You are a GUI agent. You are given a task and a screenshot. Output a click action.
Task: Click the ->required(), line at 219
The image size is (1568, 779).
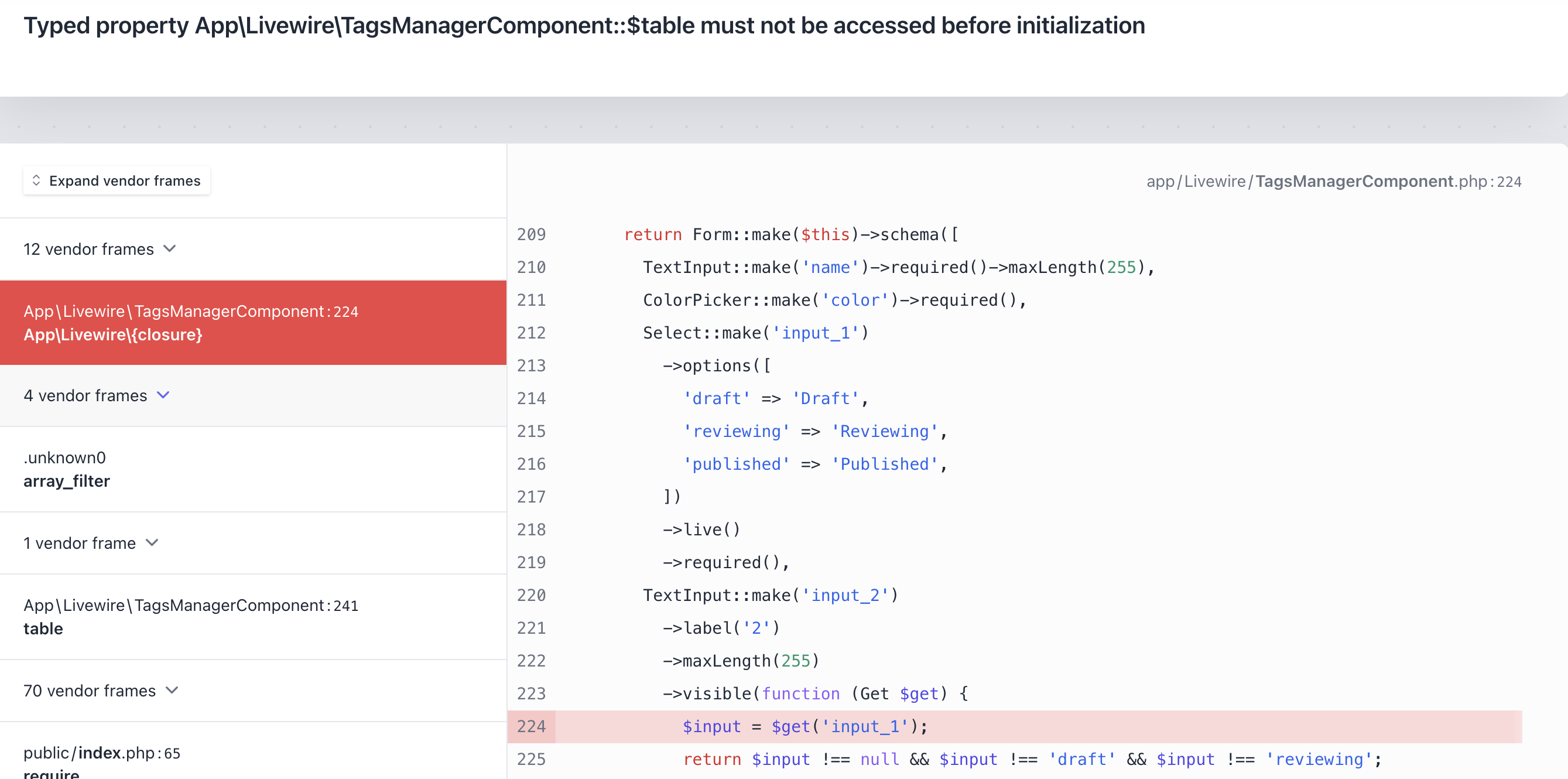click(x=726, y=563)
